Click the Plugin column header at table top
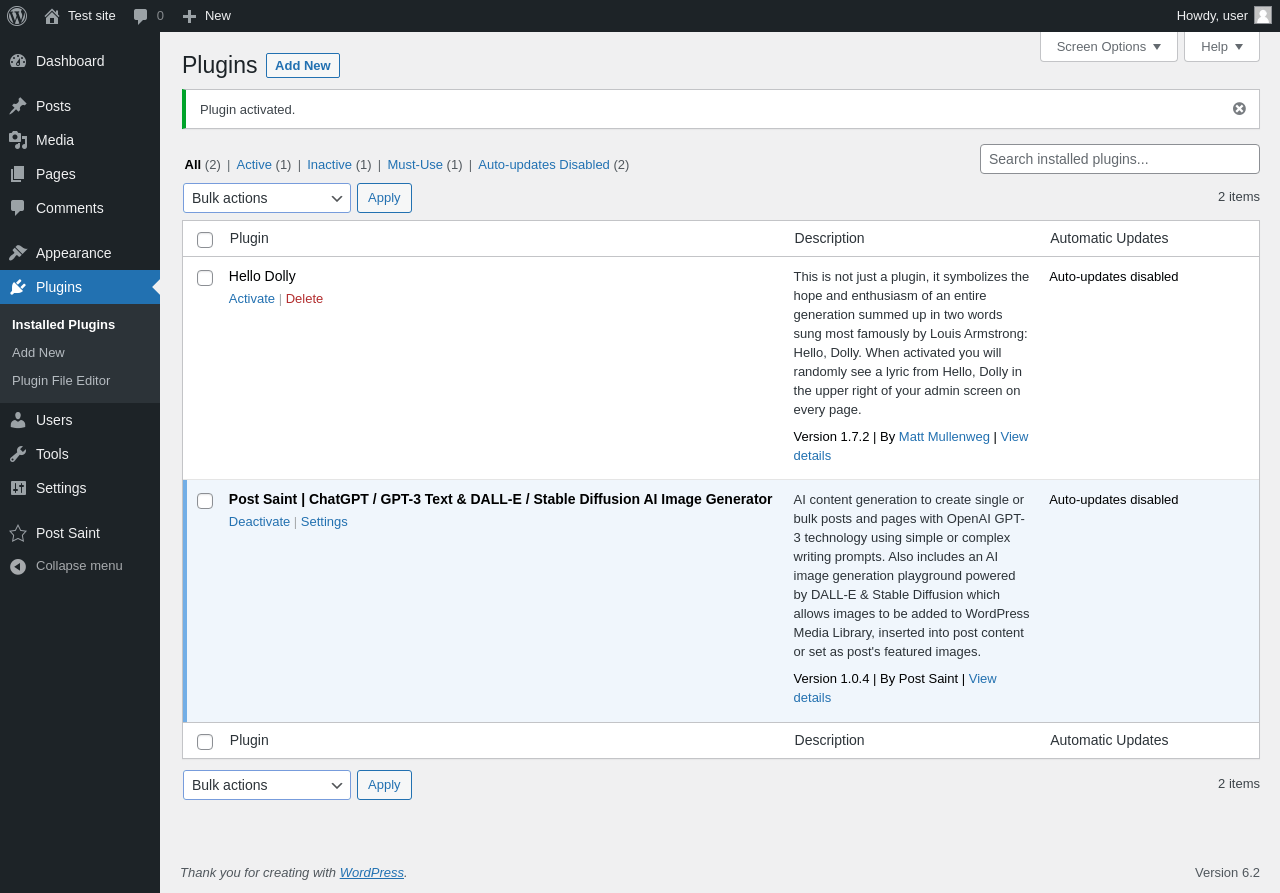 tap(249, 238)
